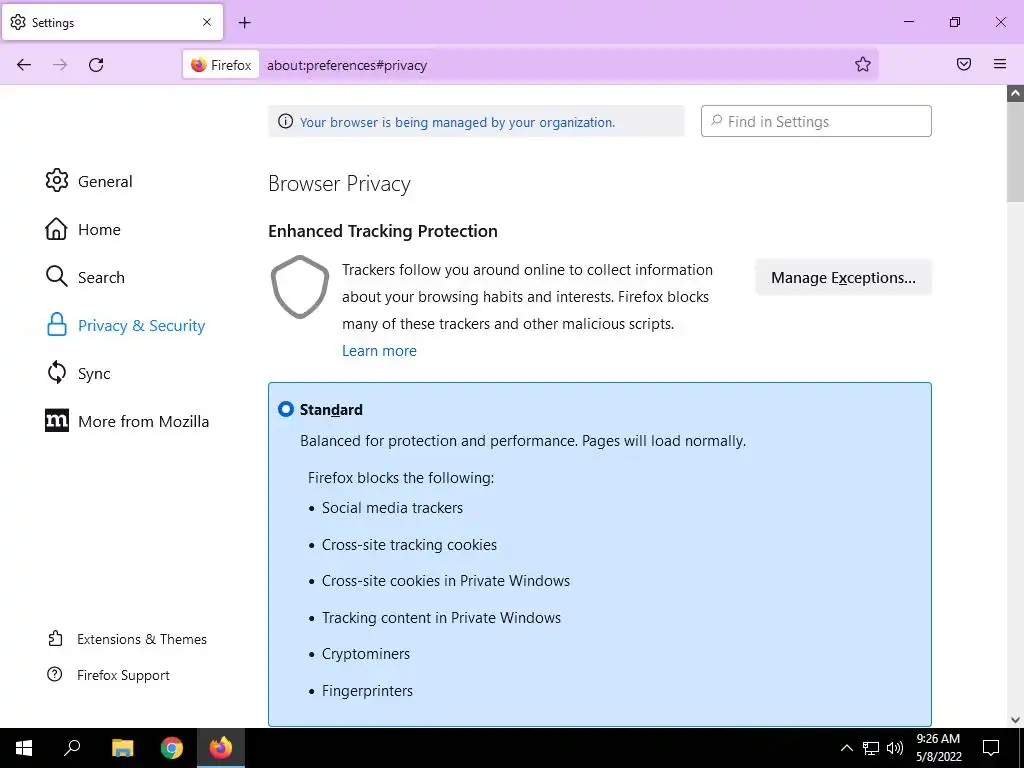Close the Settings tab
The image size is (1024, 768).
tap(207, 22)
